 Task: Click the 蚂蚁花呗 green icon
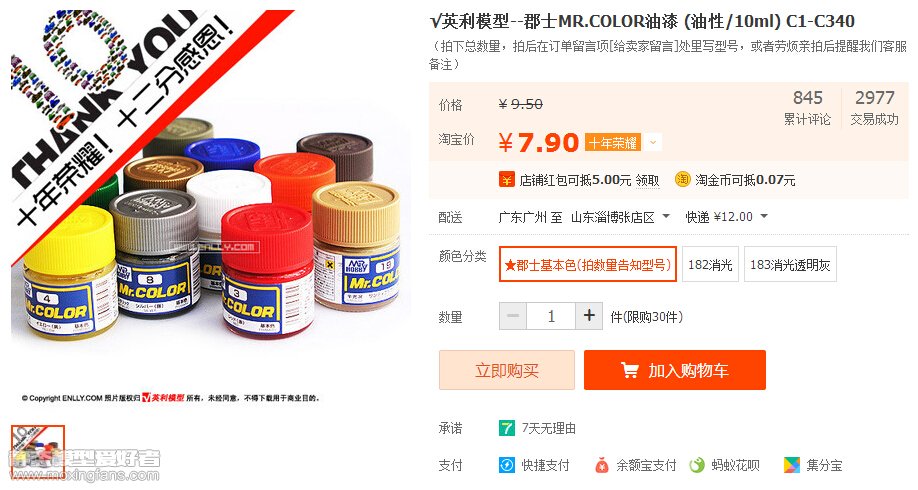point(697,465)
